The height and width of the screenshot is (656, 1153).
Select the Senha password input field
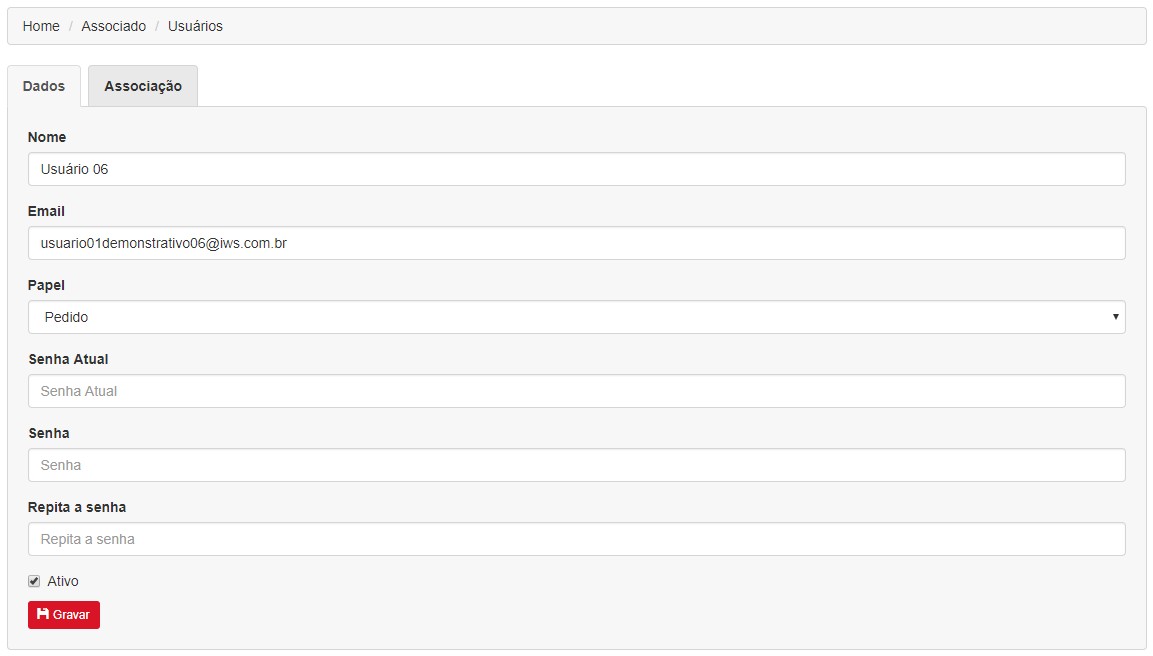(576, 465)
